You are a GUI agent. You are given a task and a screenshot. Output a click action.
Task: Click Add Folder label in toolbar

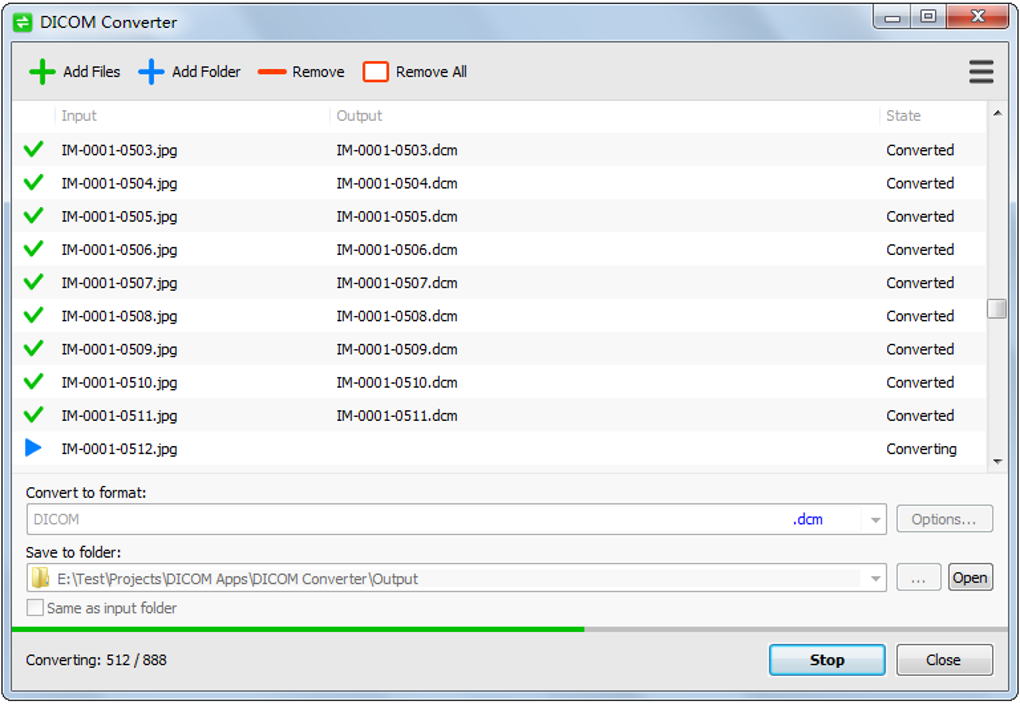pos(206,72)
